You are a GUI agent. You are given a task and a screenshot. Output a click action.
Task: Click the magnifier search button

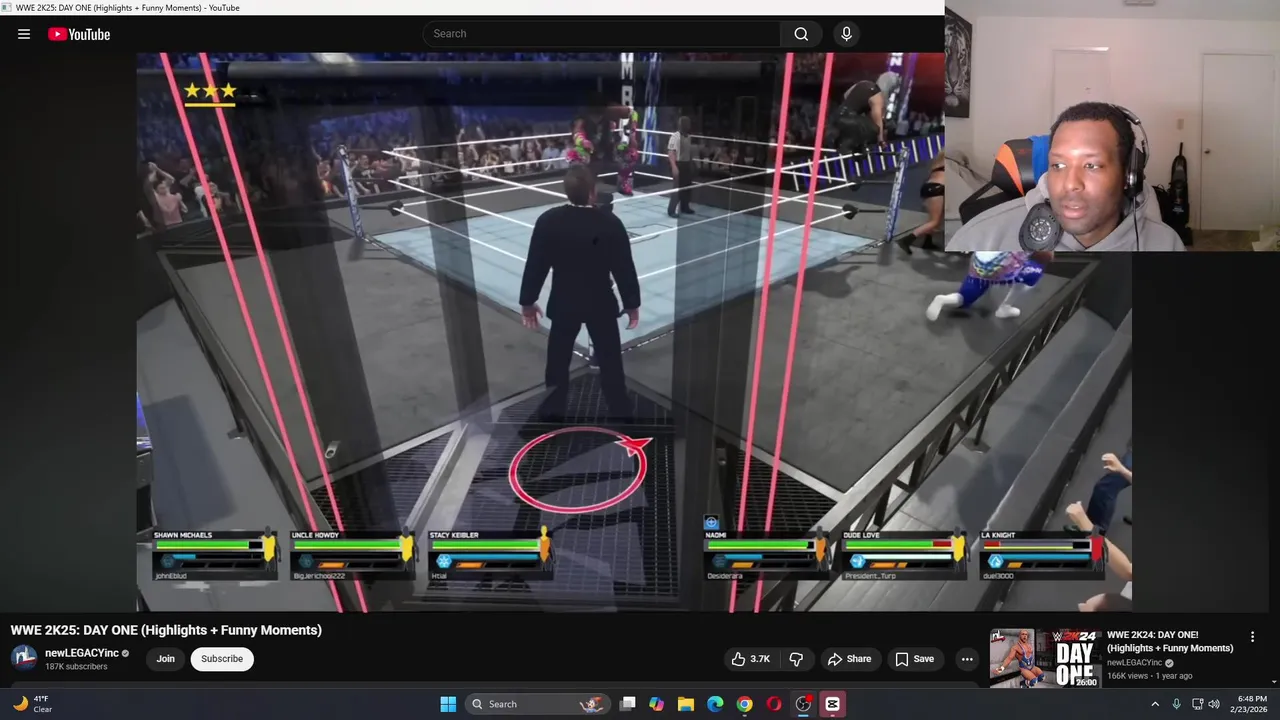(x=801, y=34)
